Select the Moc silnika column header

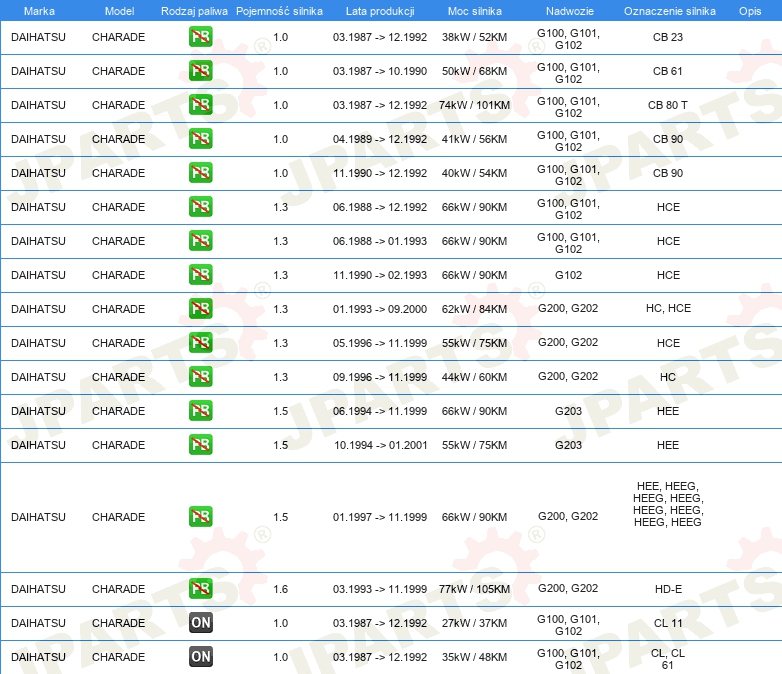475,10
